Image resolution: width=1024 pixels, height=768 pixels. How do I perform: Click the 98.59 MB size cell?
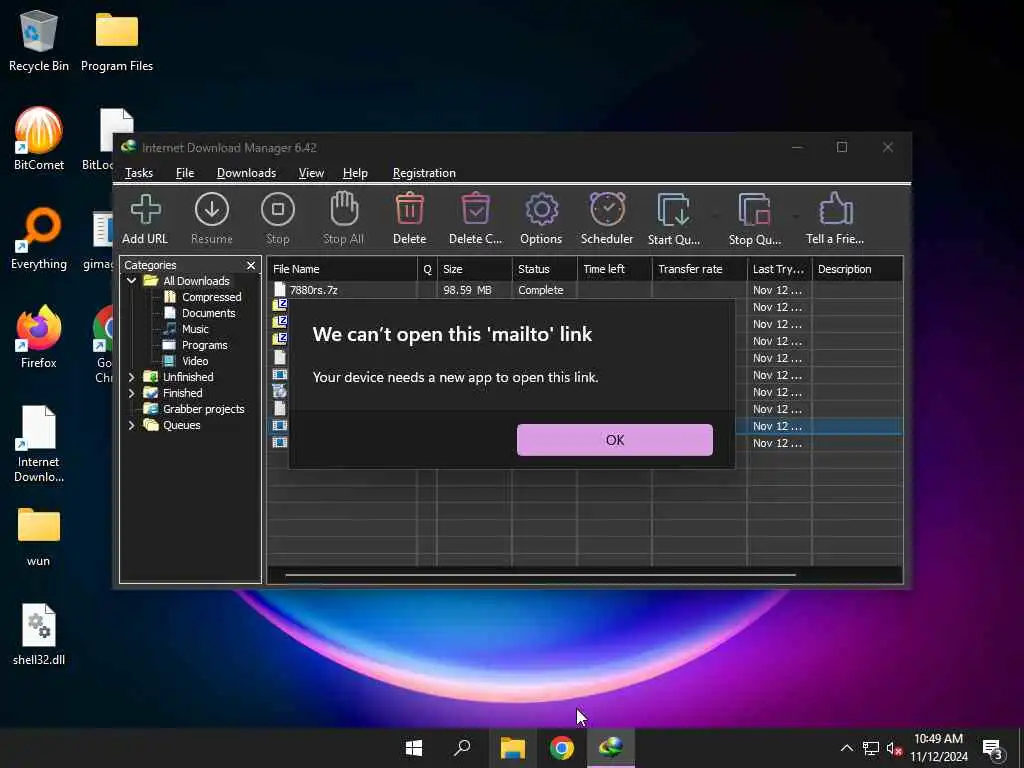(x=467, y=290)
